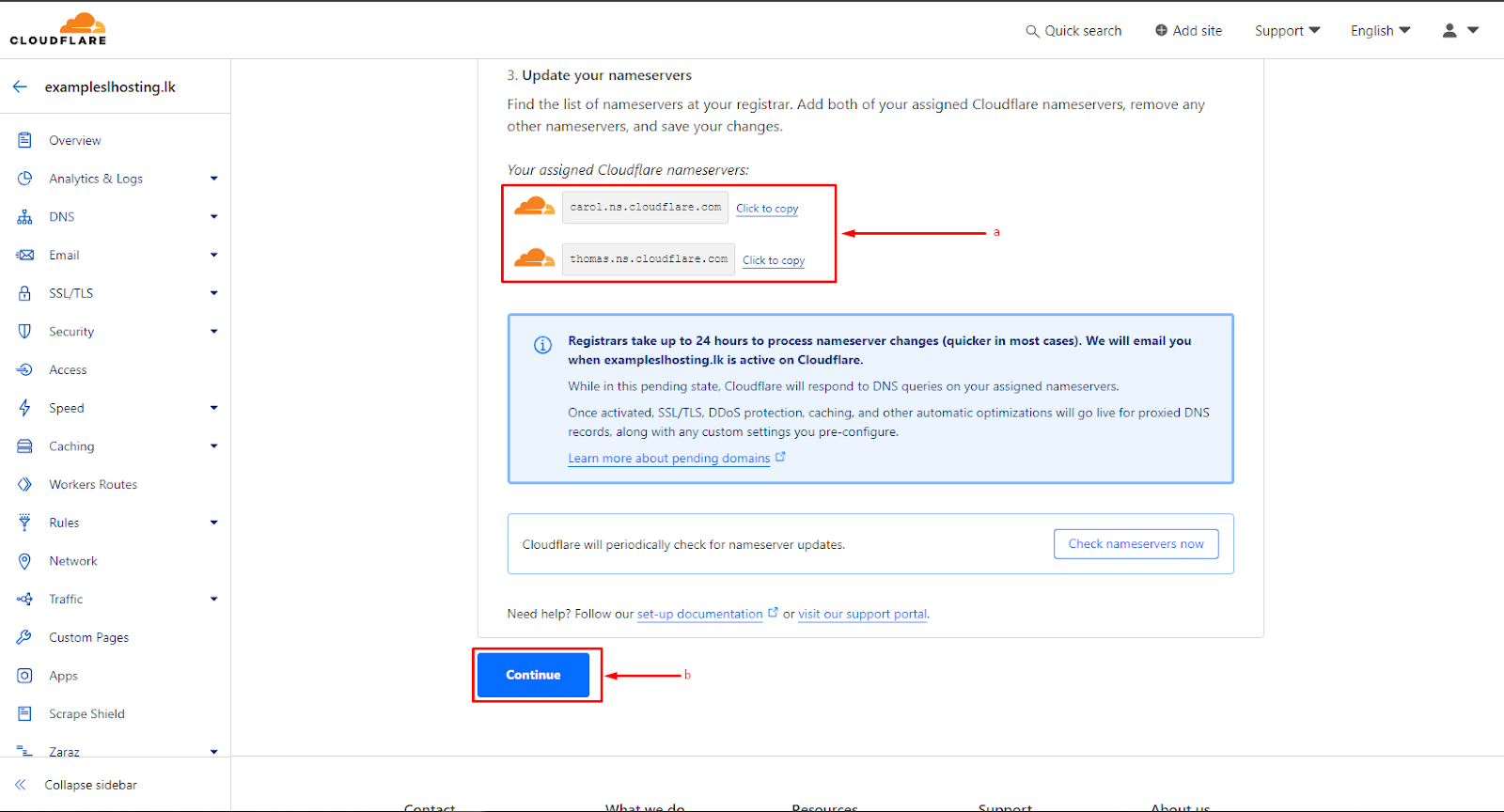1504x812 pixels.
Task: Click to copy carol.ns.cloudflare.com
Action: pyautogui.click(x=767, y=209)
